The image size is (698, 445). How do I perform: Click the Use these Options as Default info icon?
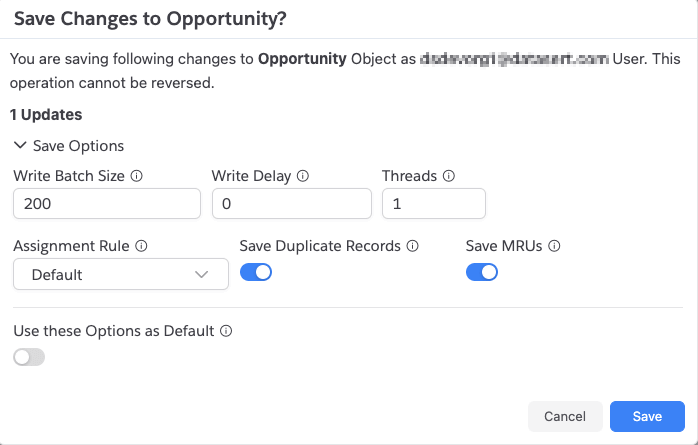(226, 331)
